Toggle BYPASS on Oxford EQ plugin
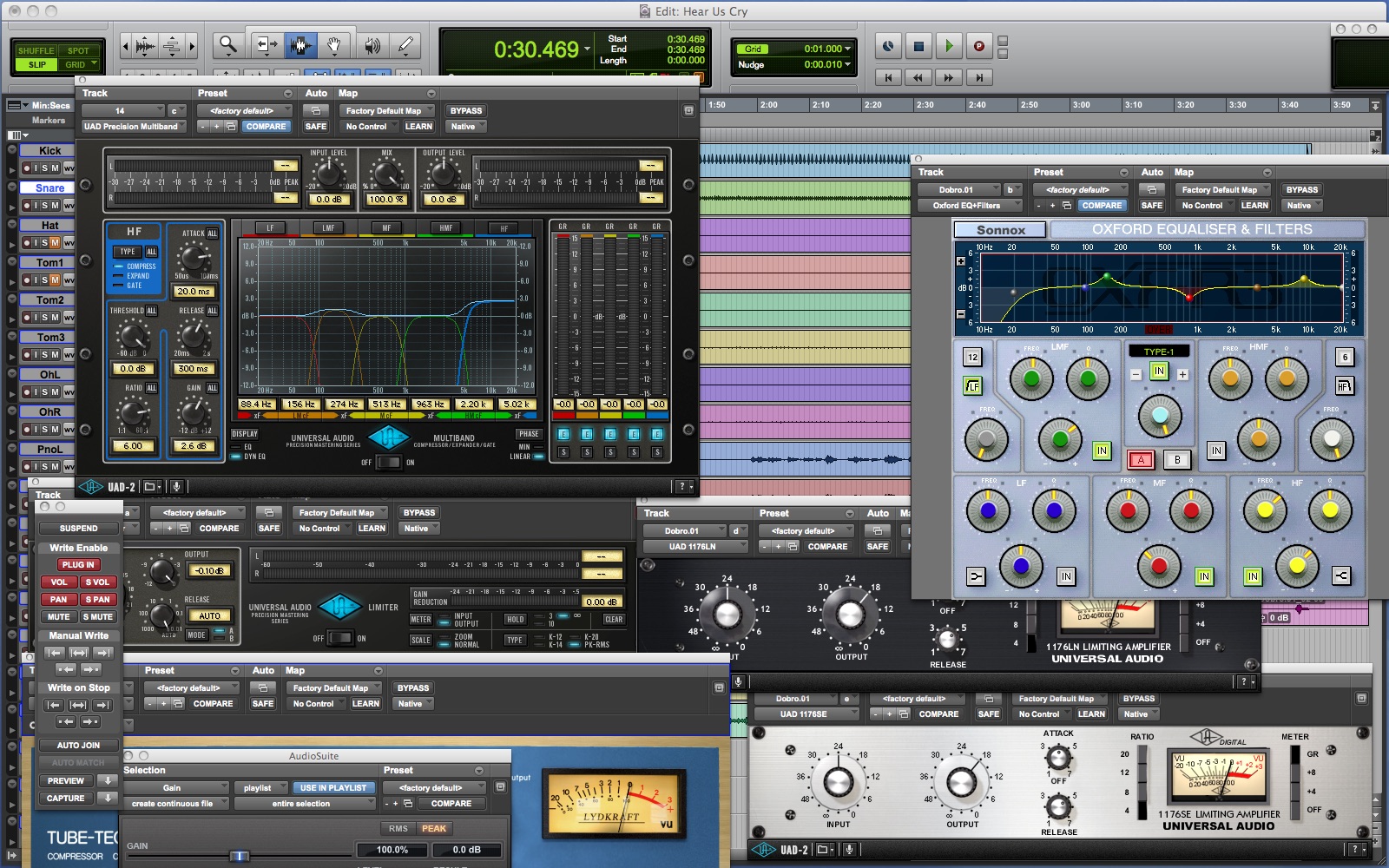Screen dimensions: 1389x868 click(1302, 189)
